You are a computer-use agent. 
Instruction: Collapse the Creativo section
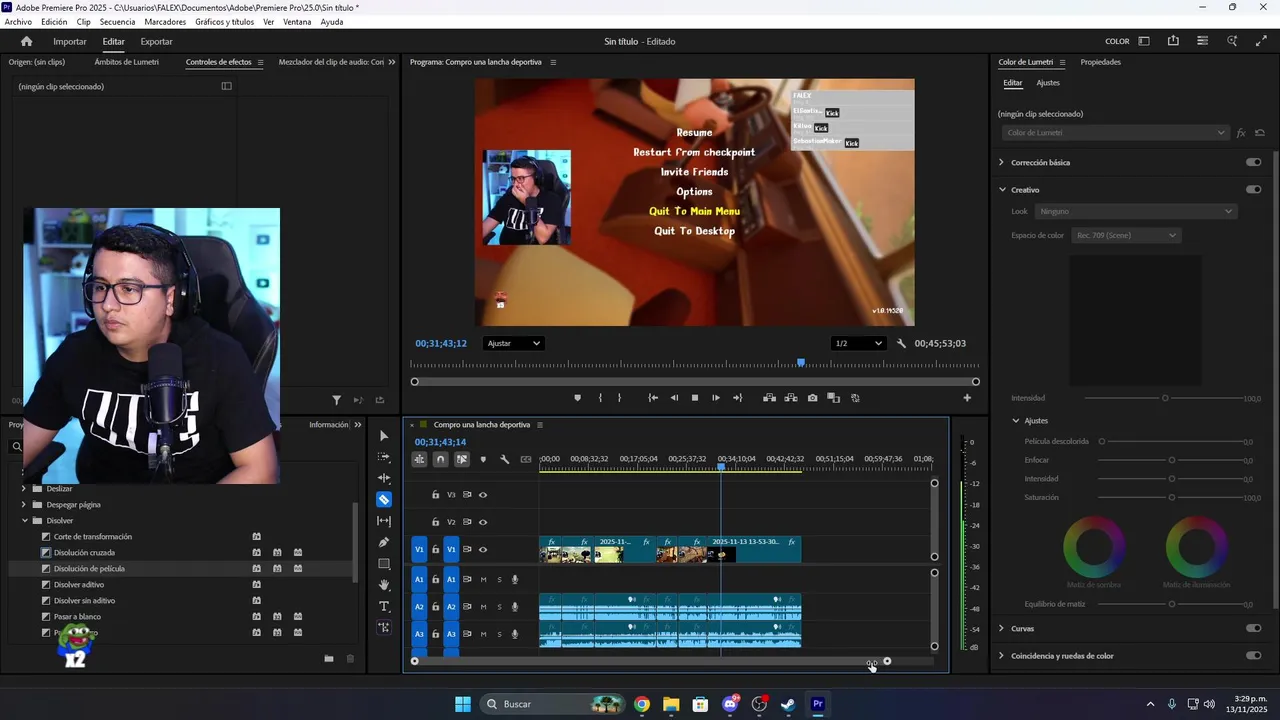(1002, 189)
